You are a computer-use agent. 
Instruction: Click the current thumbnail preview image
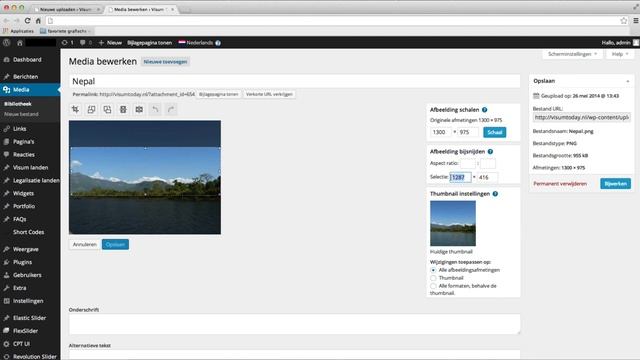click(453, 223)
